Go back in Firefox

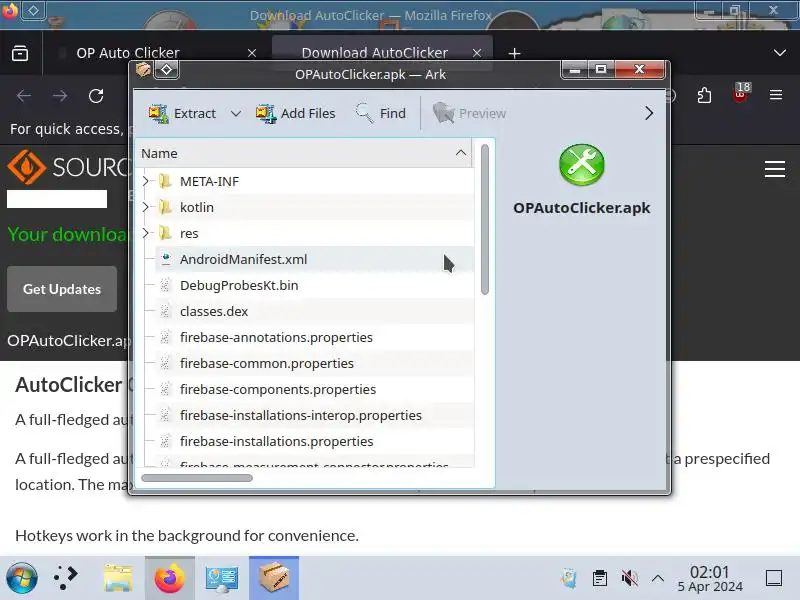coord(24,95)
